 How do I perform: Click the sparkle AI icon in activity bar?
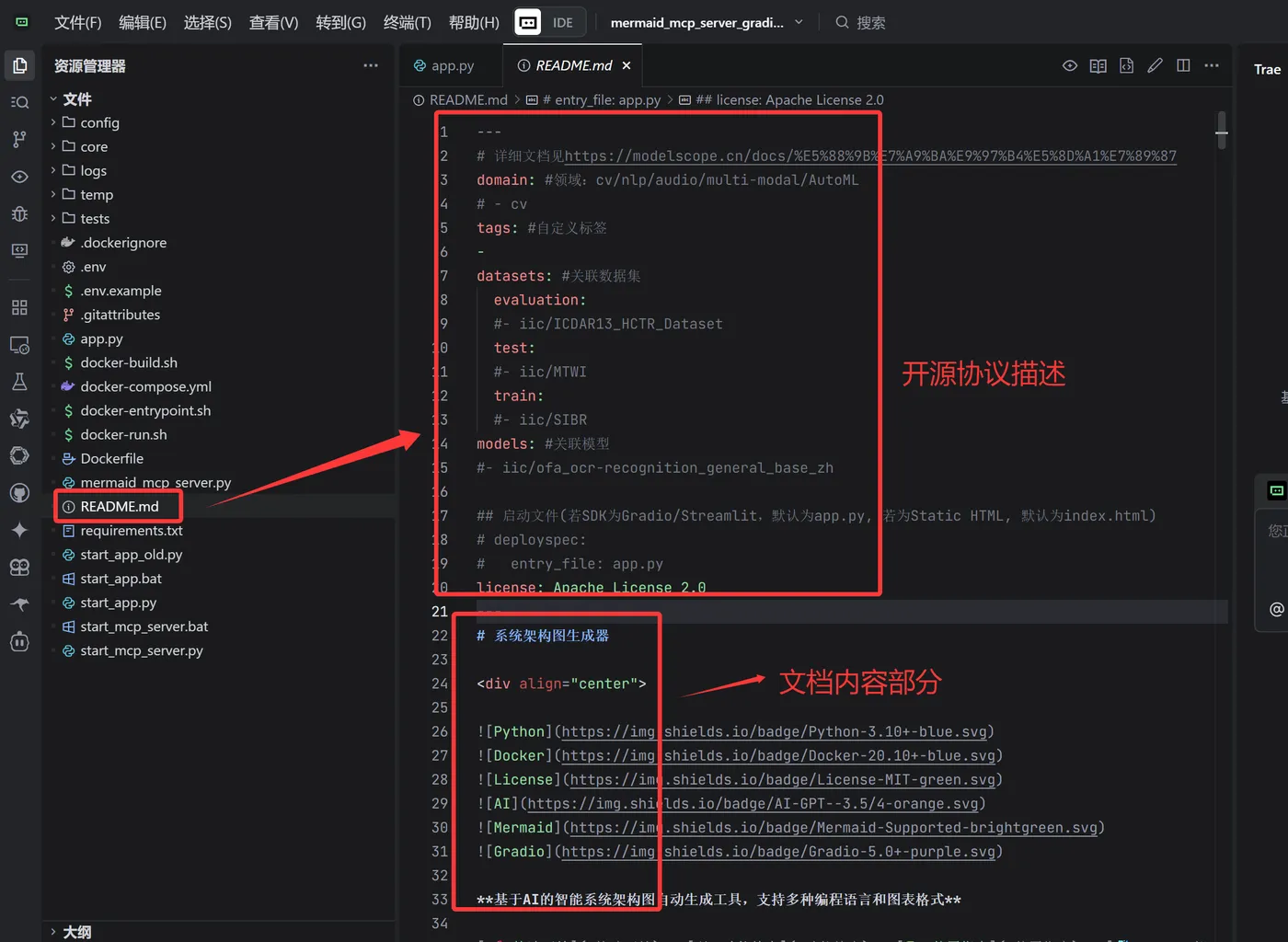(19, 530)
